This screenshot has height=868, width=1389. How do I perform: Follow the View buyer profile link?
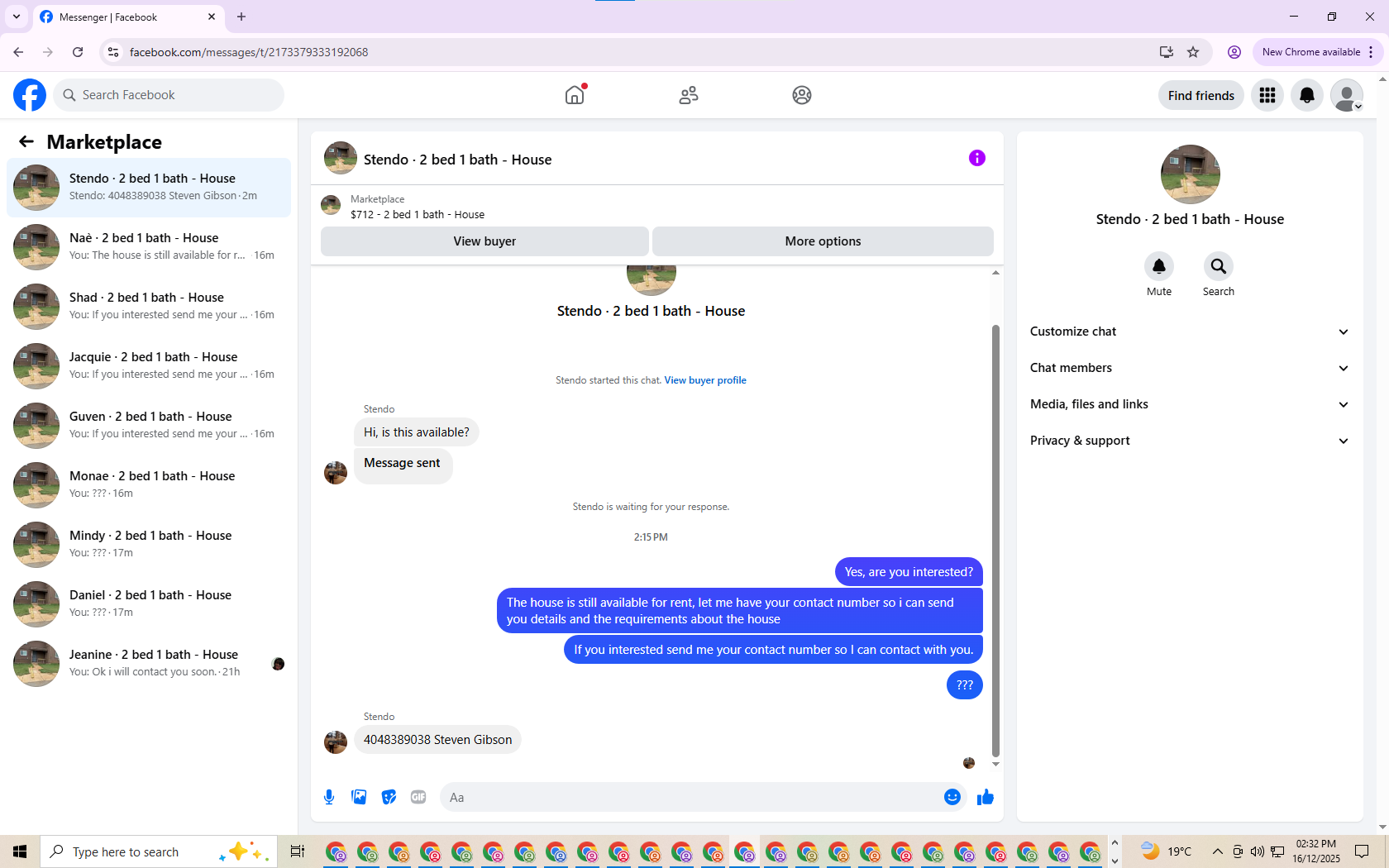pos(705,380)
